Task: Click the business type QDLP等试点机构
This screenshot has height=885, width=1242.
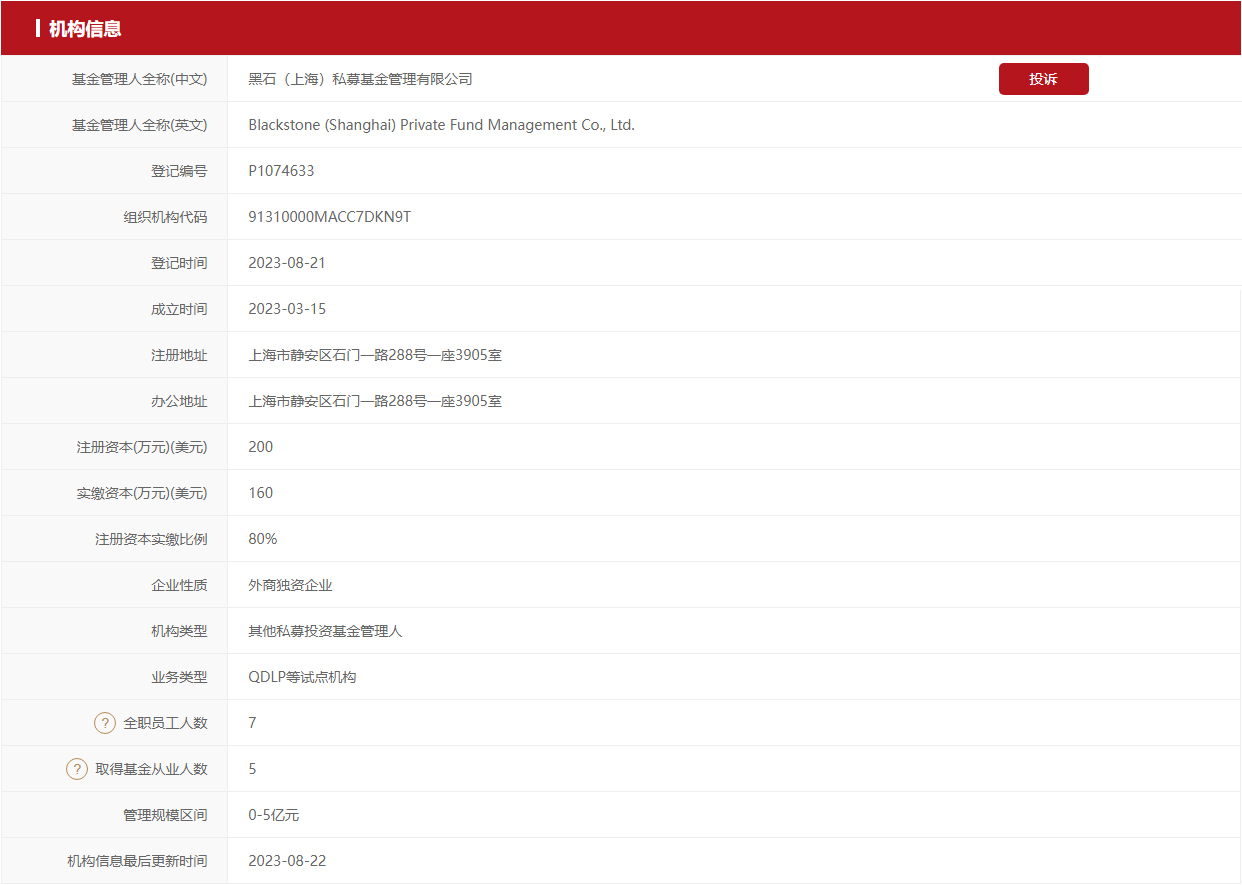Action: (x=302, y=677)
